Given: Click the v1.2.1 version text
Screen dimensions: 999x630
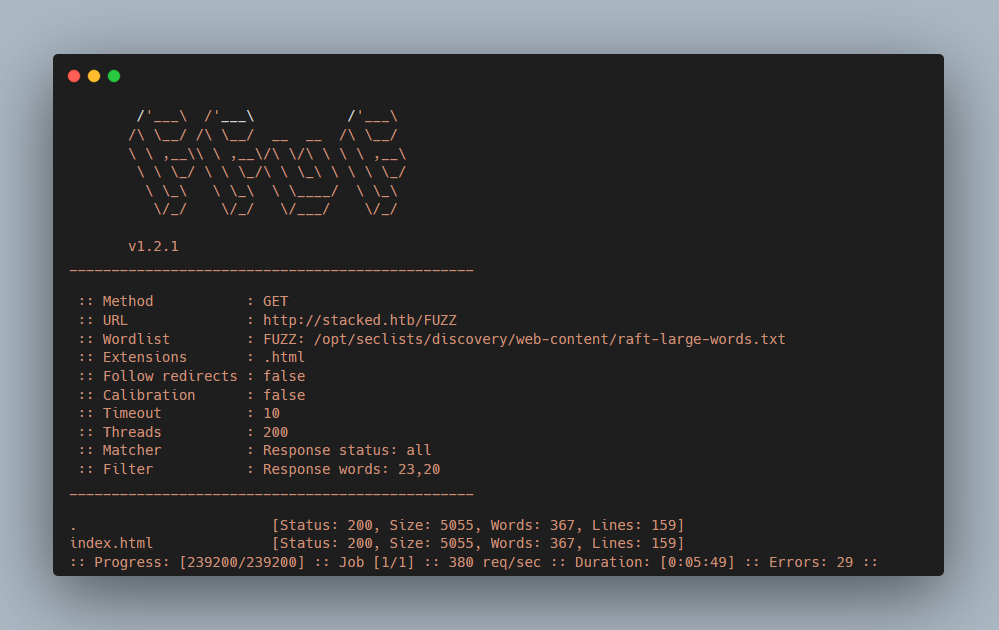Looking at the screenshot, I should pos(153,246).
